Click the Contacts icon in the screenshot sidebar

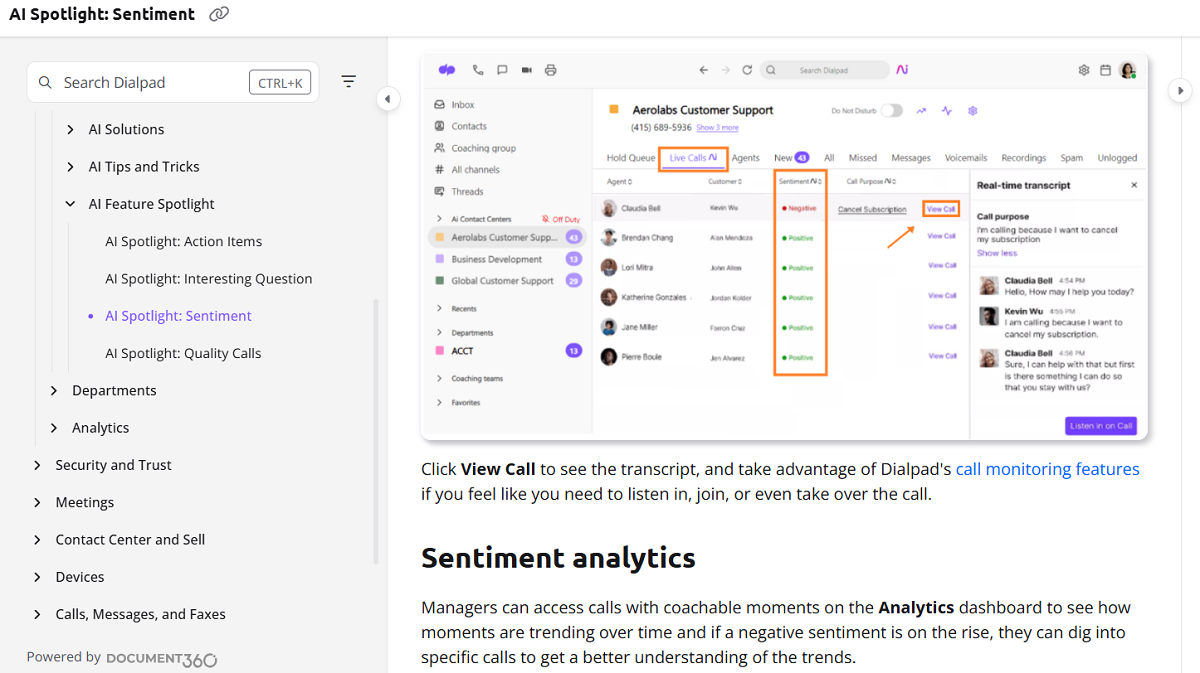[x=439, y=126]
